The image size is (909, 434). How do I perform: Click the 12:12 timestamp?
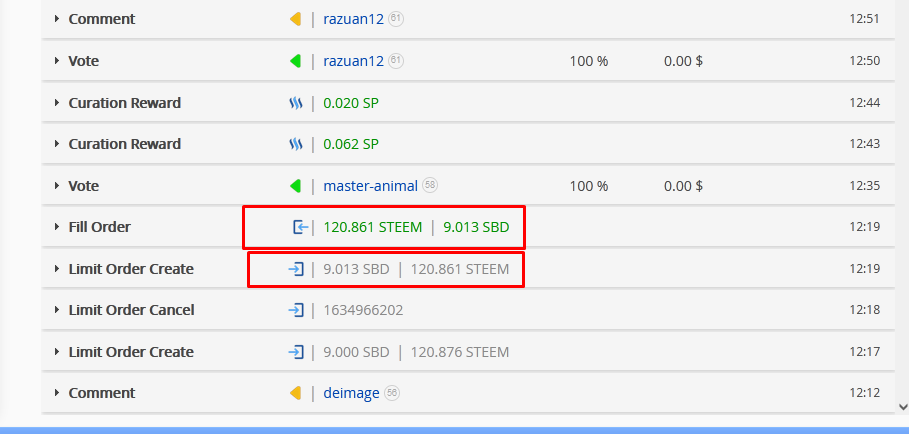click(864, 393)
